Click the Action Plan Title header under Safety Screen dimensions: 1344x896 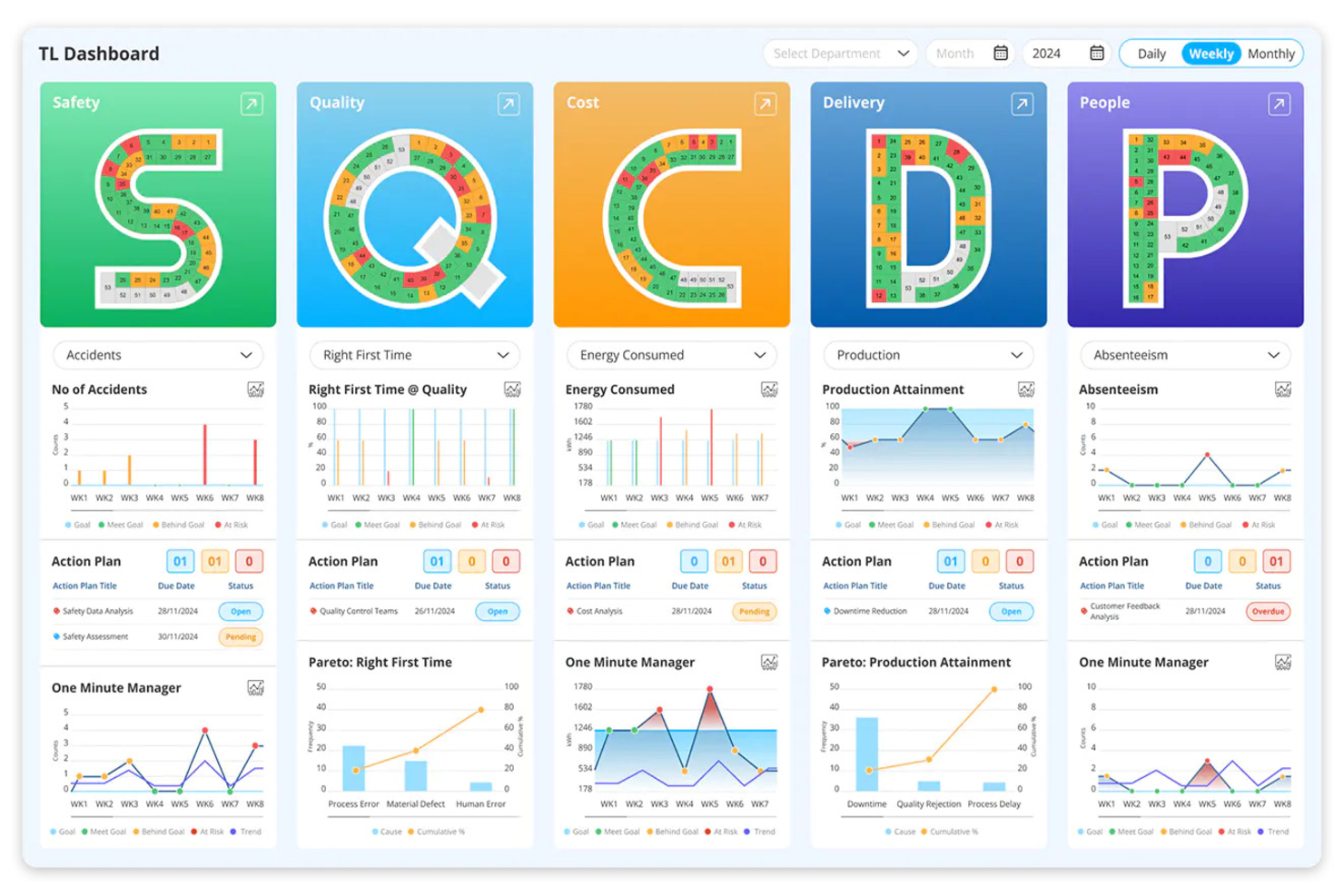84,586
